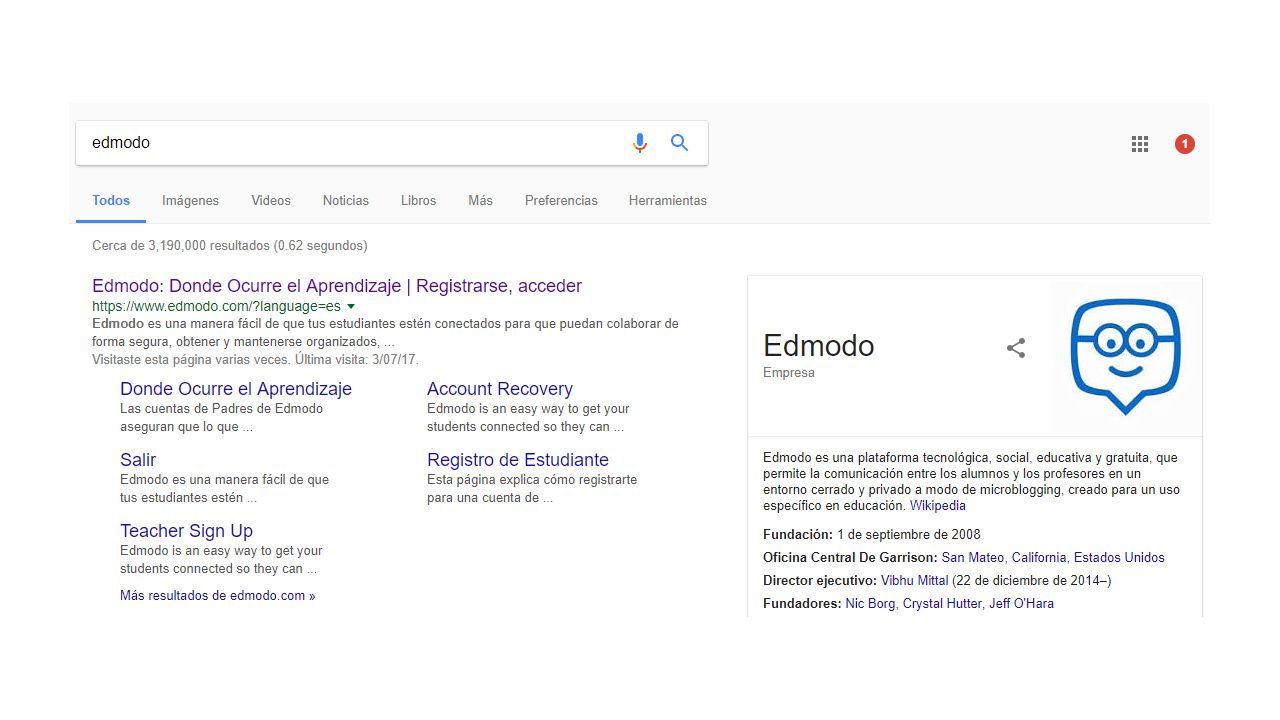Open the 'Donde Ocurre el Aprendizaje' sitelink
This screenshot has width=1280, height=720.
coord(236,389)
